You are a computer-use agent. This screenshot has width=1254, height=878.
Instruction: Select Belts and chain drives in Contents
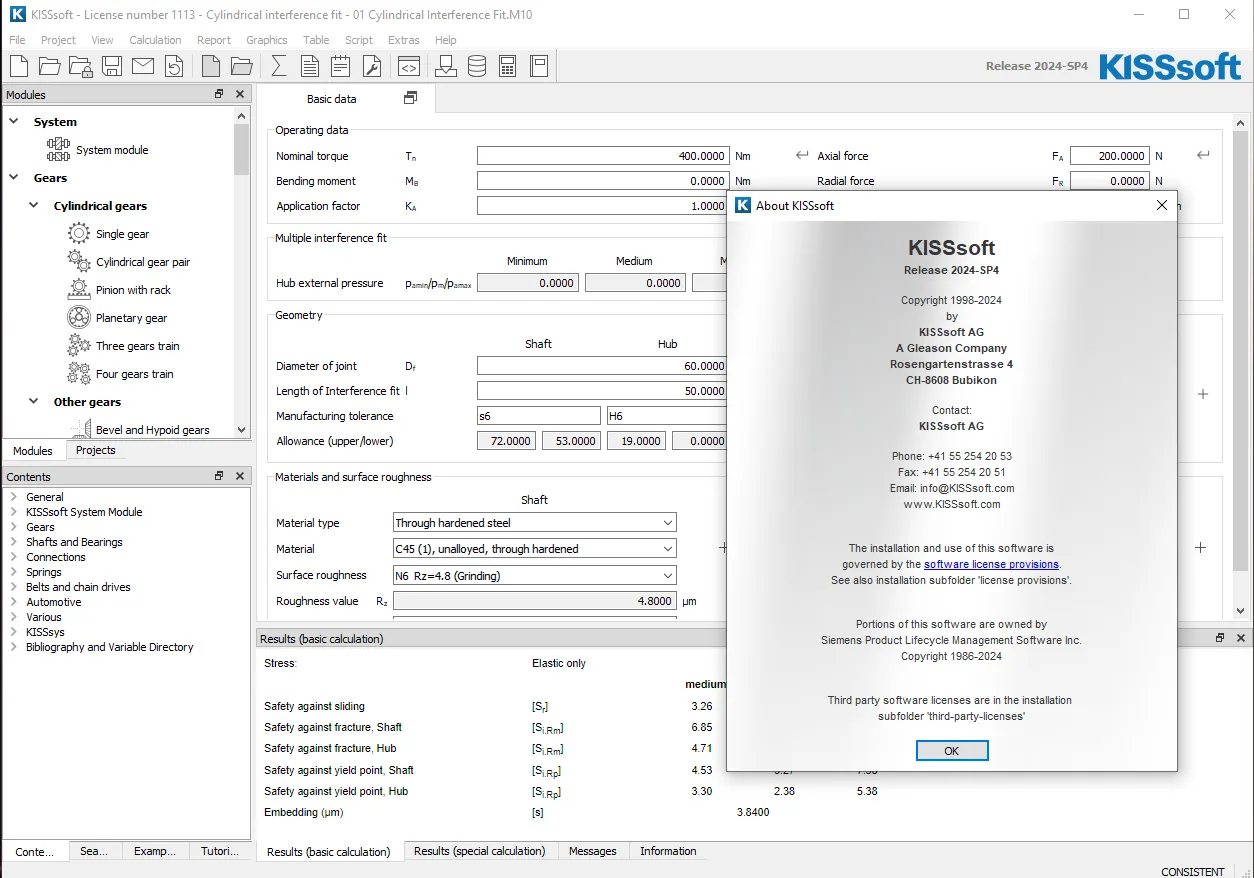(x=78, y=587)
